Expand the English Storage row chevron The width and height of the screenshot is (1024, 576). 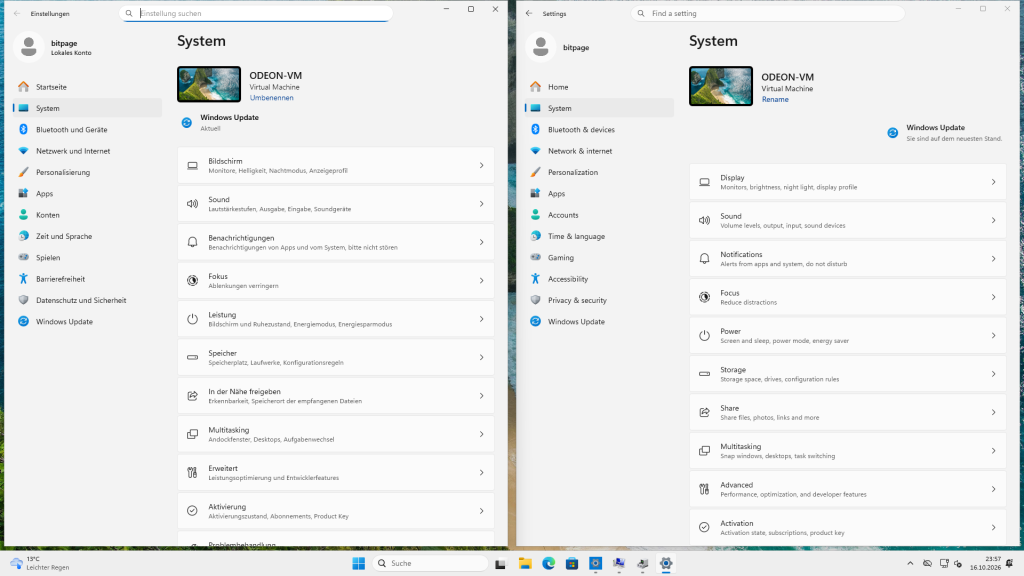click(993, 374)
